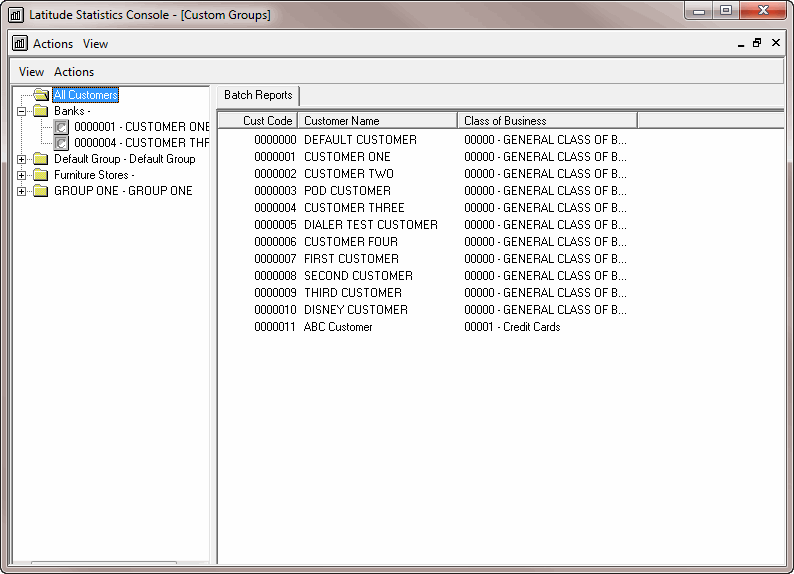
Task: Open the upper View menu beside Actions
Action: (x=95, y=44)
